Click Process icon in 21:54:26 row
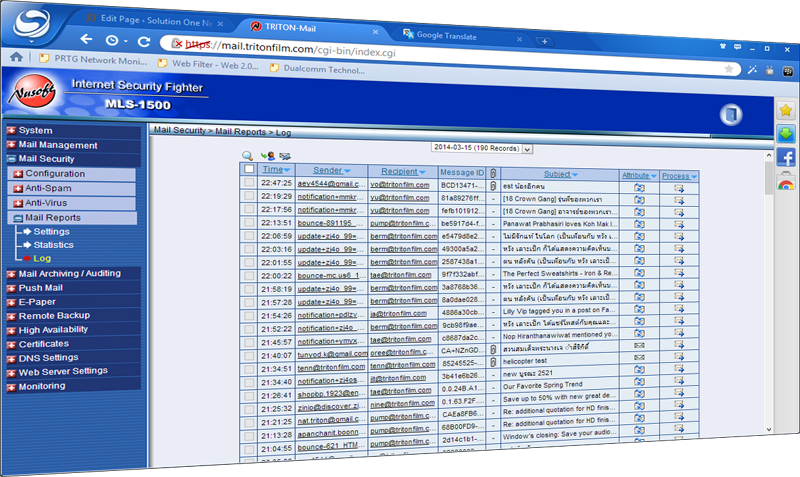The width and height of the screenshot is (800, 477). 679,309
